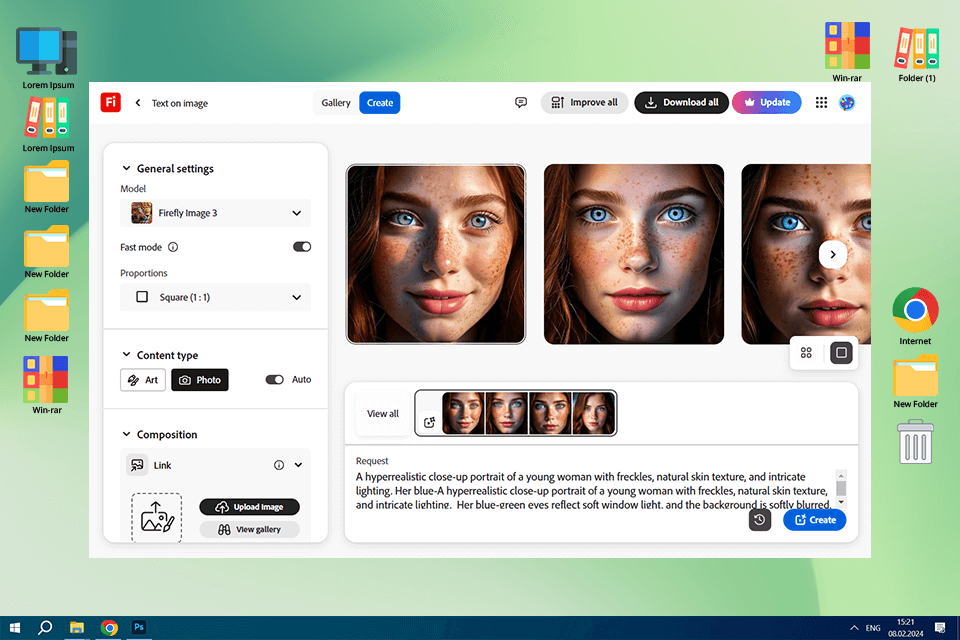Open the user profile avatar

point(847,102)
